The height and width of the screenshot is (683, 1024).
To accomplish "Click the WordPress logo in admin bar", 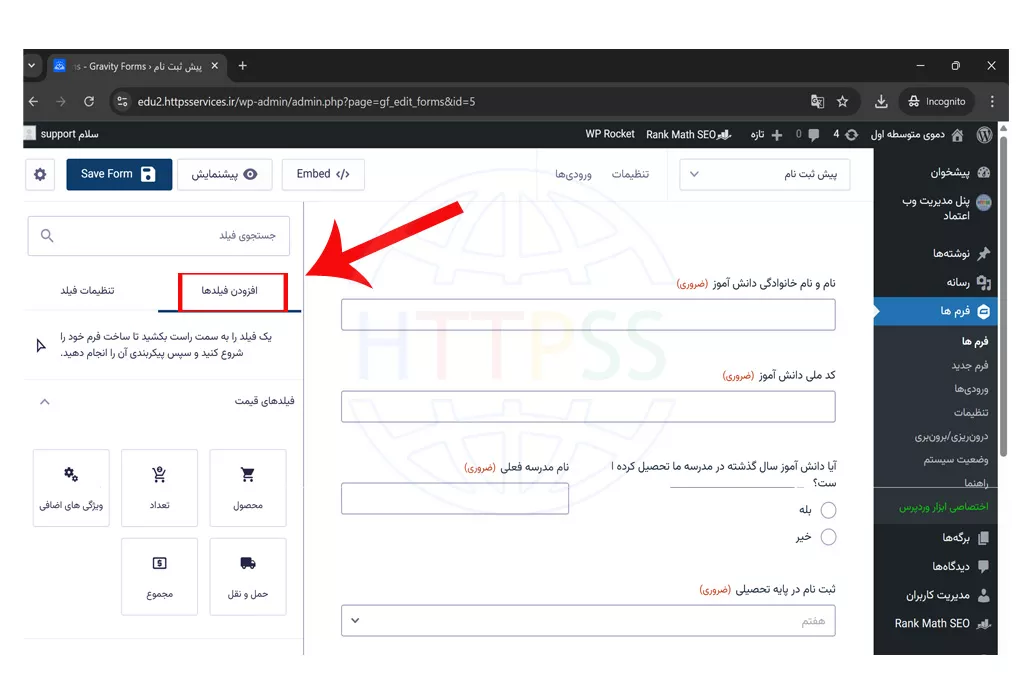I will pos(984,134).
